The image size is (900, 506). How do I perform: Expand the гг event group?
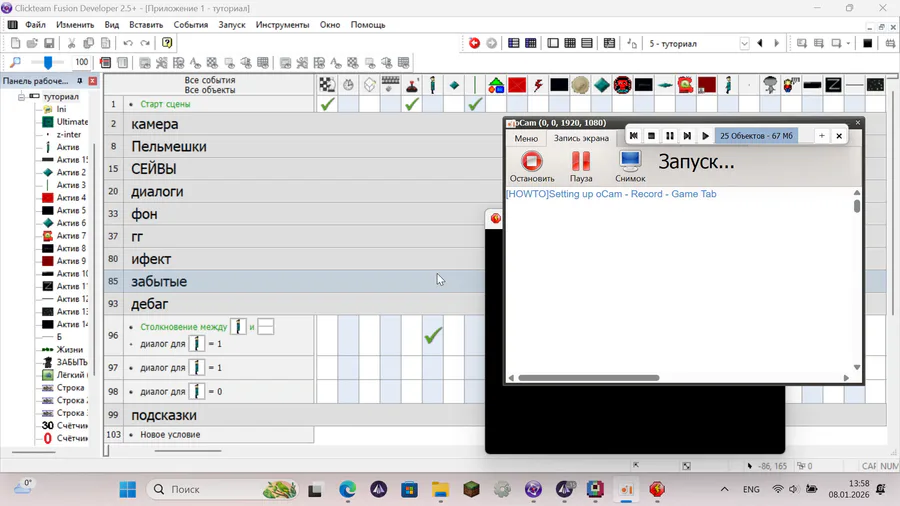(x=137, y=236)
